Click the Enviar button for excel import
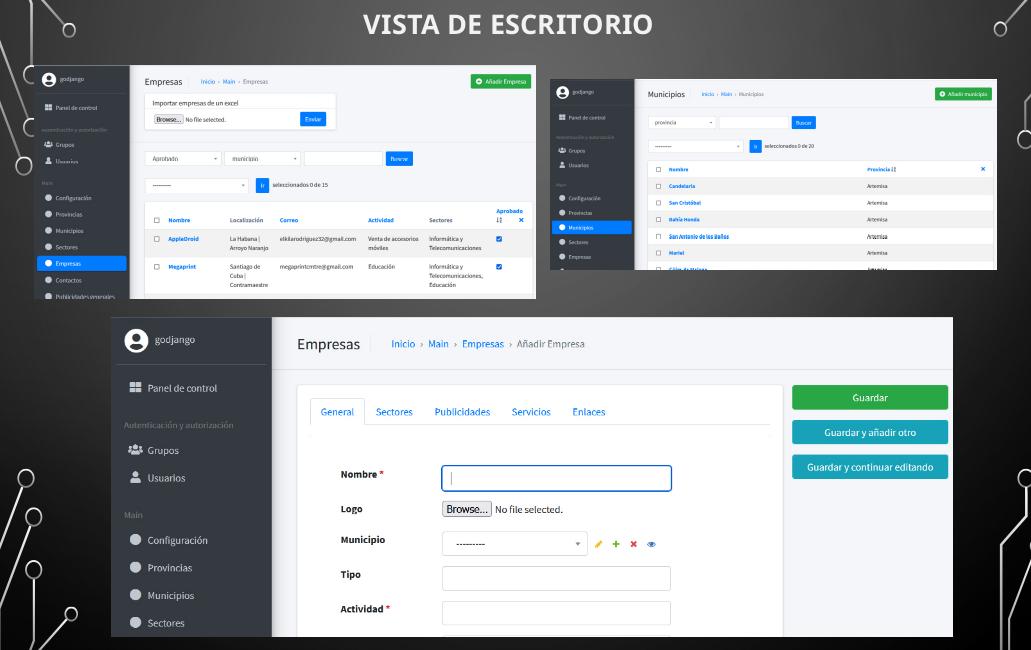 tap(312, 120)
